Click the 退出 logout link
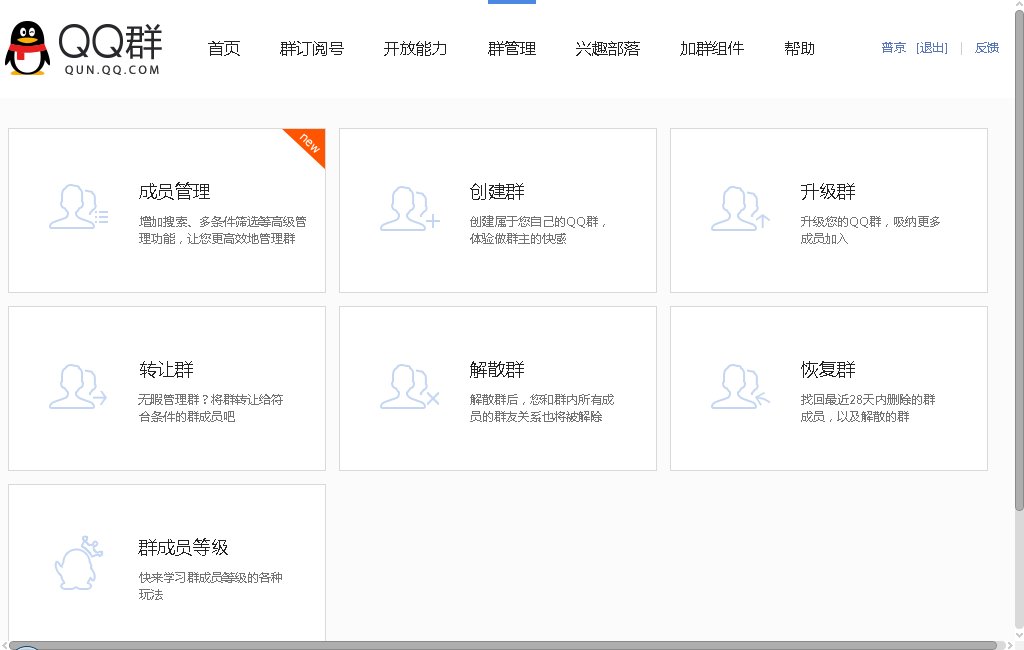 [932, 47]
